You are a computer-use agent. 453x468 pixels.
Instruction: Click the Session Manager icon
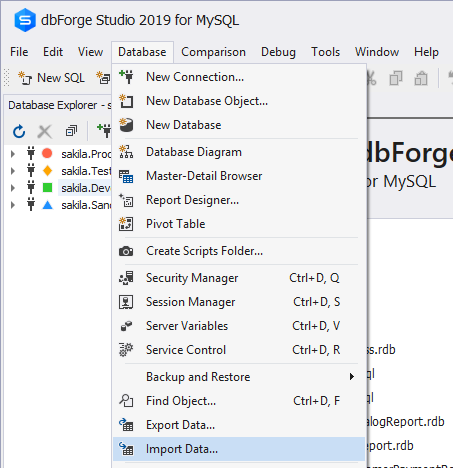pos(126,302)
